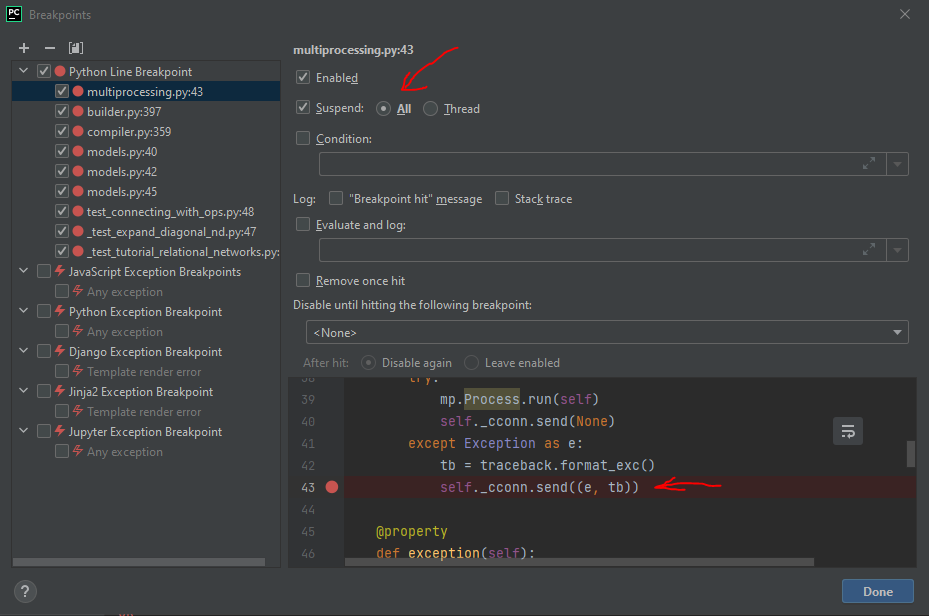Select _test_tutorial_relational_networks.py breakpoint
The width and height of the screenshot is (929, 616).
click(x=146, y=252)
